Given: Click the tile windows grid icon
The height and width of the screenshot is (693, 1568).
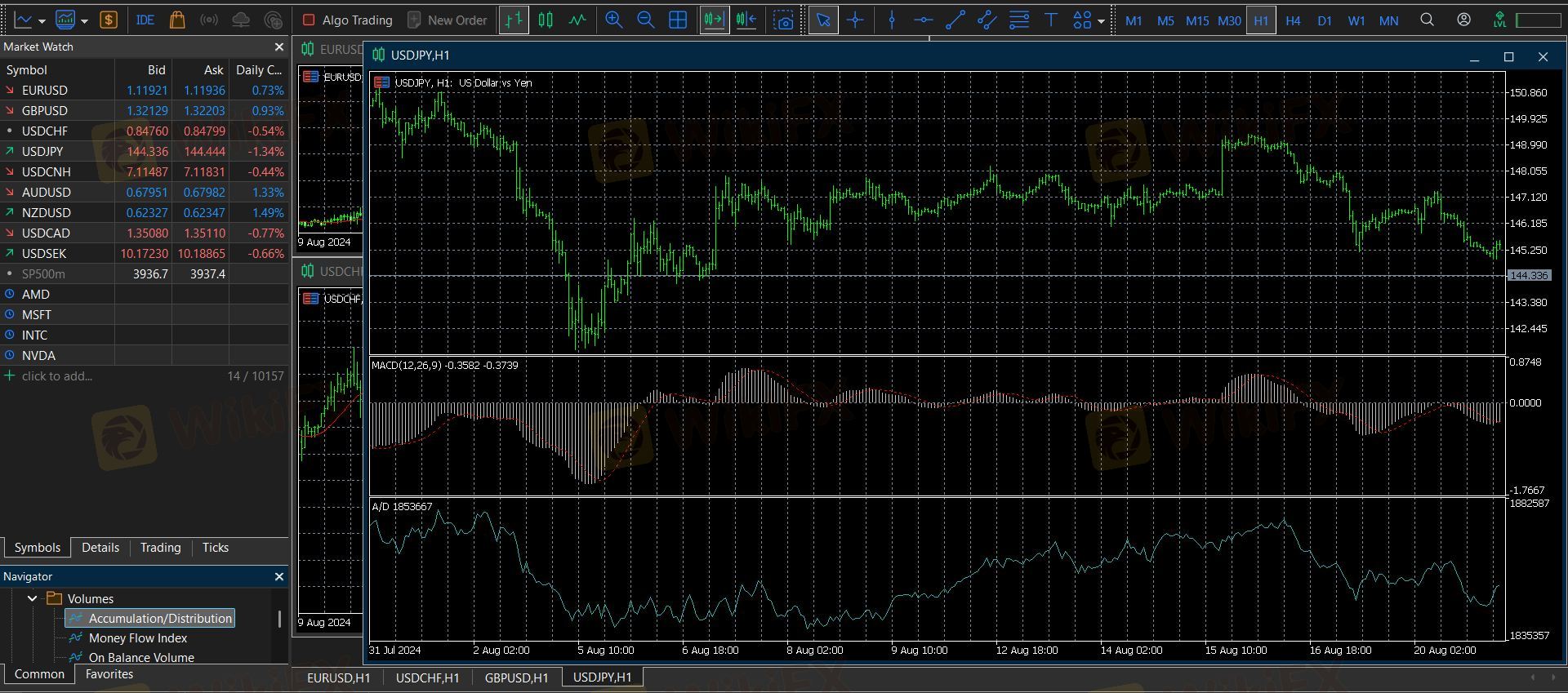Looking at the screenshot, I should coord(678,20).
